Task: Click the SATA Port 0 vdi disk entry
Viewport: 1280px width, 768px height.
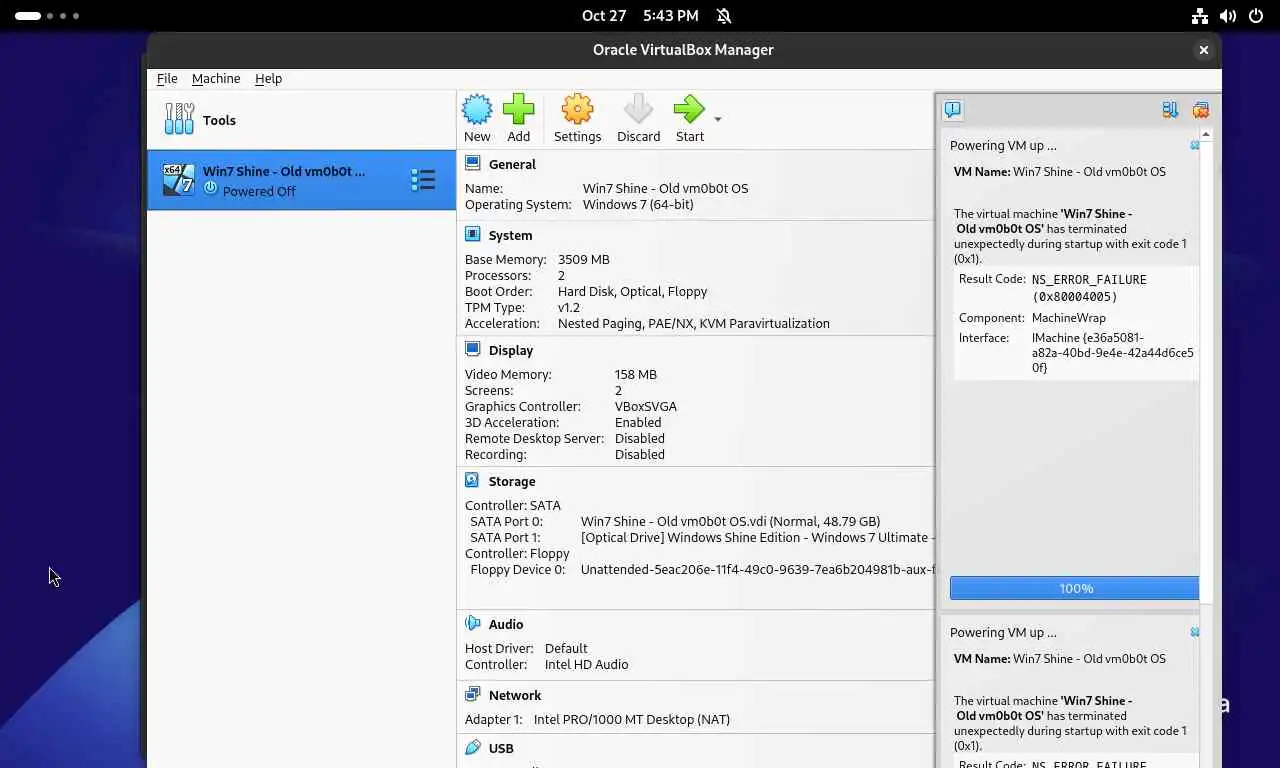Action: point(730,521)
